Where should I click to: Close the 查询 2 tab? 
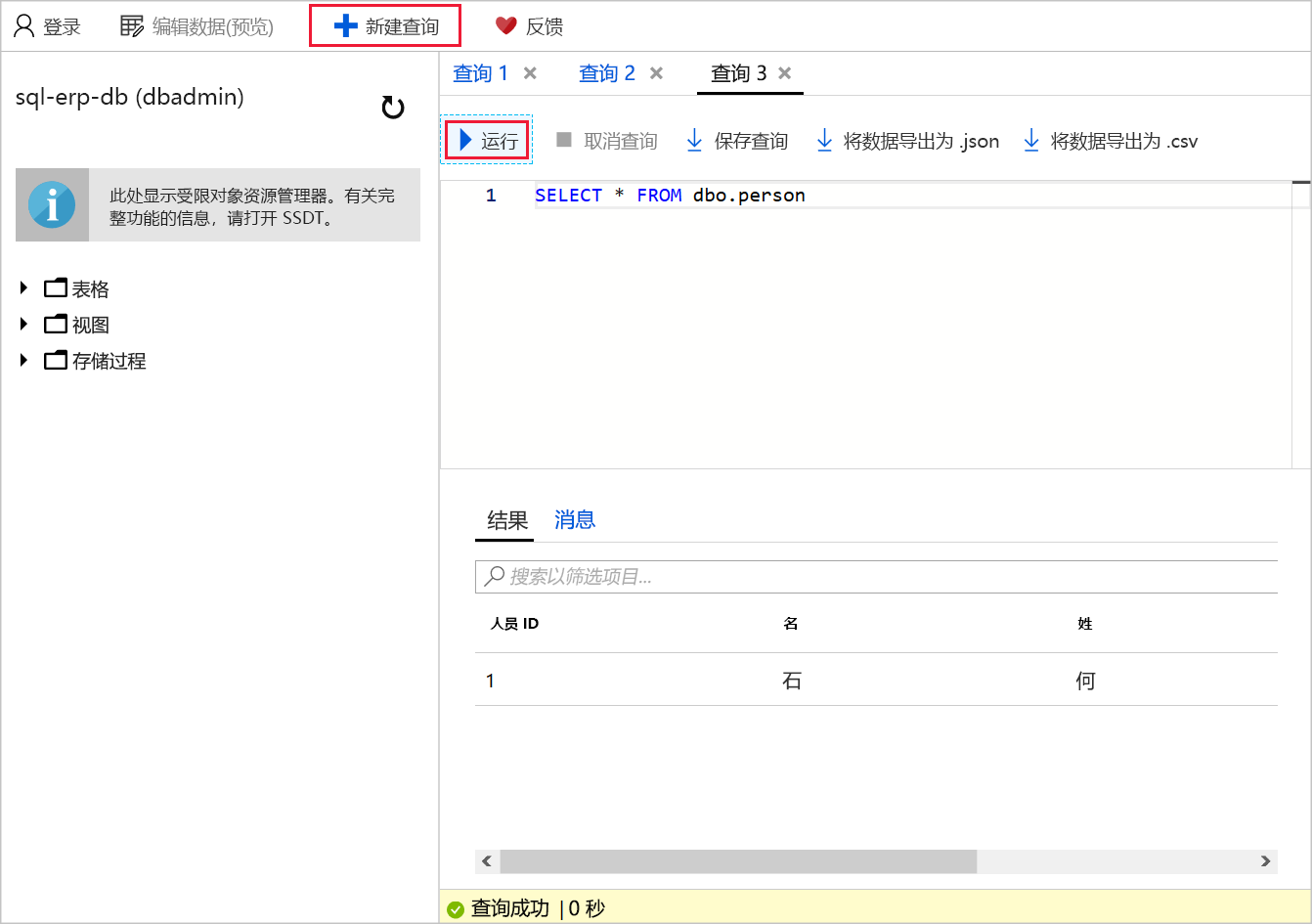coord(656,73)
